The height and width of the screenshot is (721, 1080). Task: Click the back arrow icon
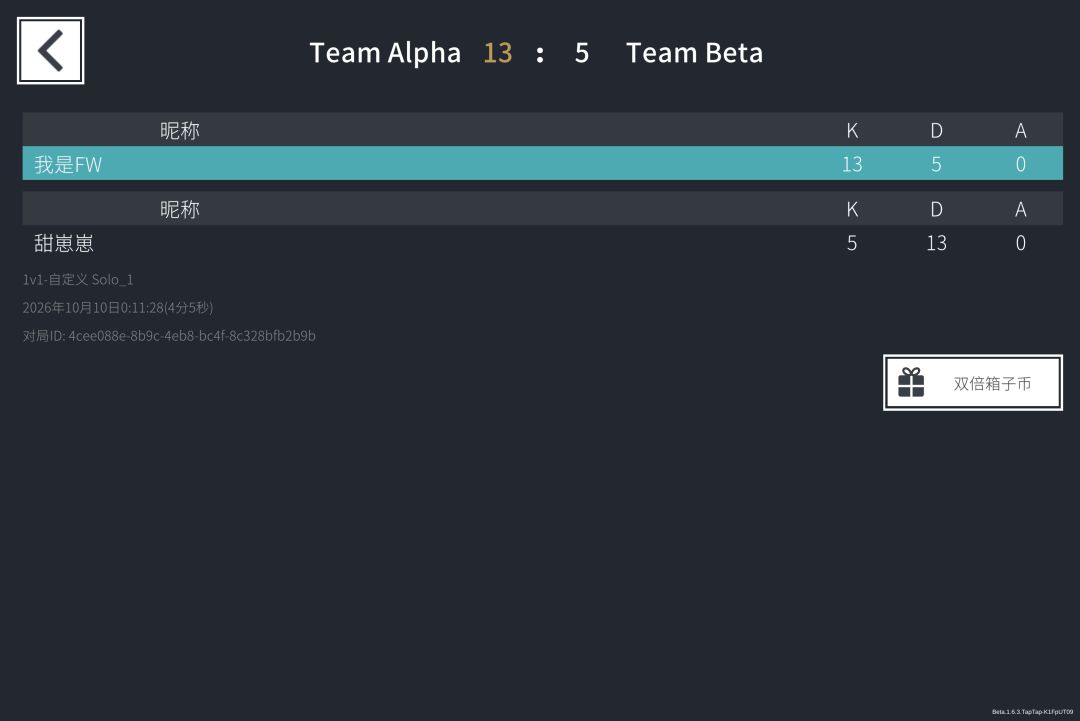[x=50, y=51]
